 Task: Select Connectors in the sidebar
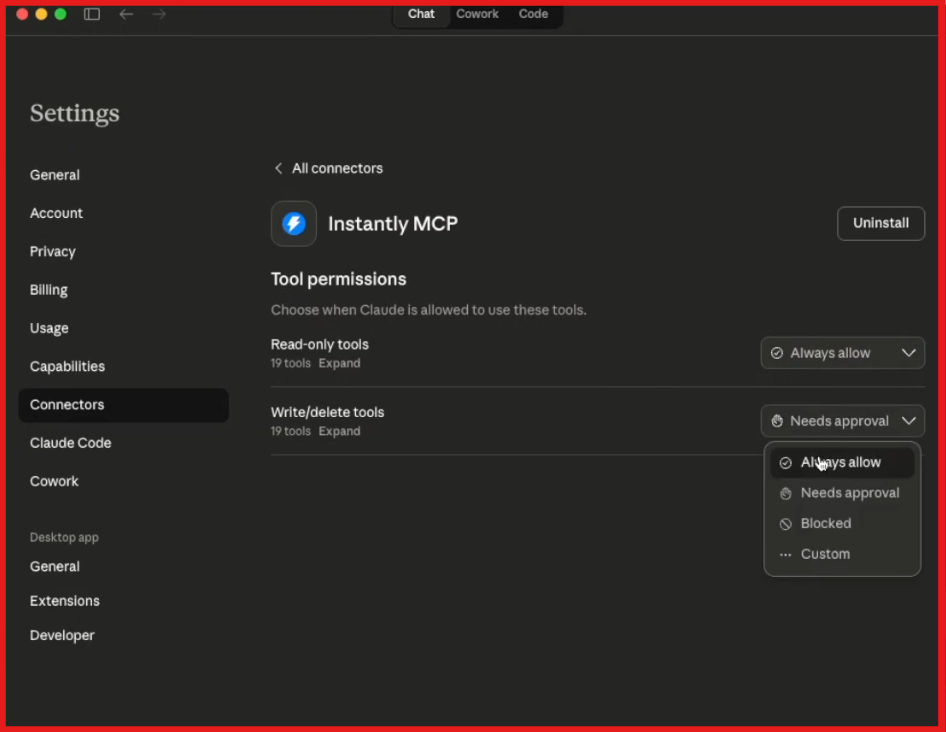[123, 405]
